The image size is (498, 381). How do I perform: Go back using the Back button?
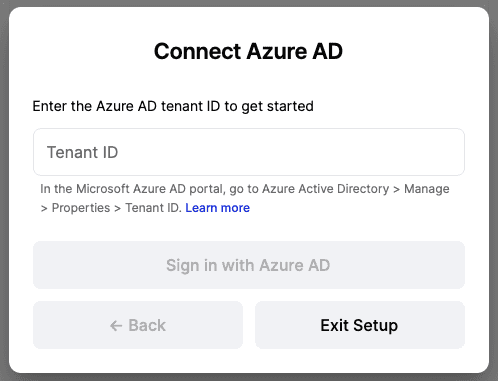[x=138, y=325]
